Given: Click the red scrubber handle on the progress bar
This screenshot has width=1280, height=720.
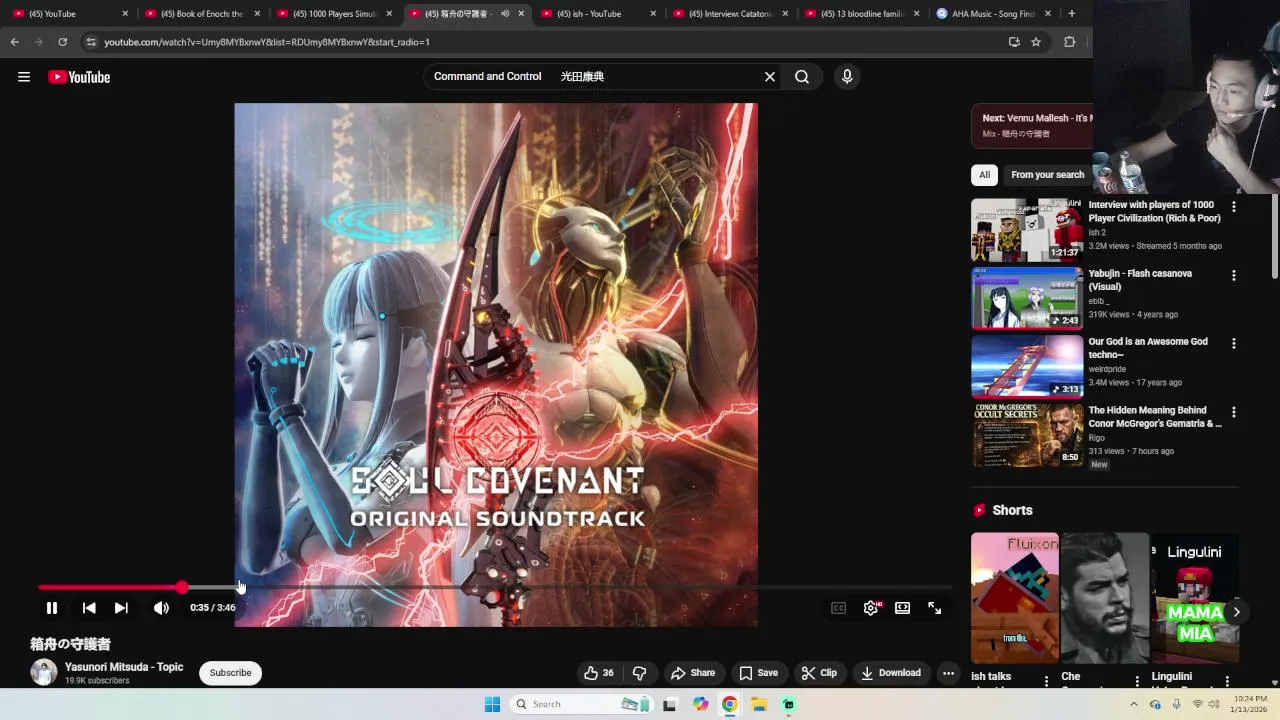Looking at the screenshot, I should point(182,588).
